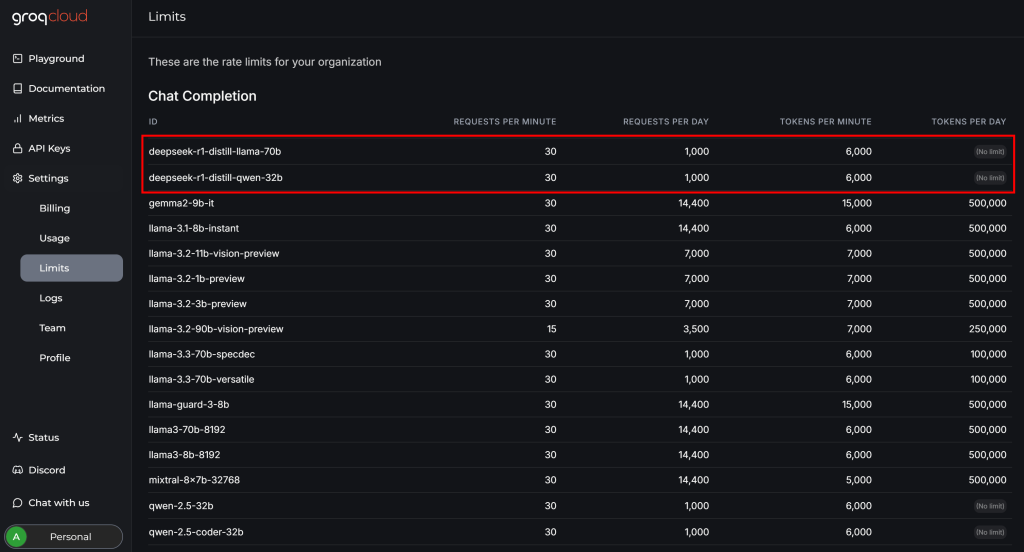The image size is (1024, 552).
Task: Click the Metrics bar chart icon
Action: (x=18, y=119)
